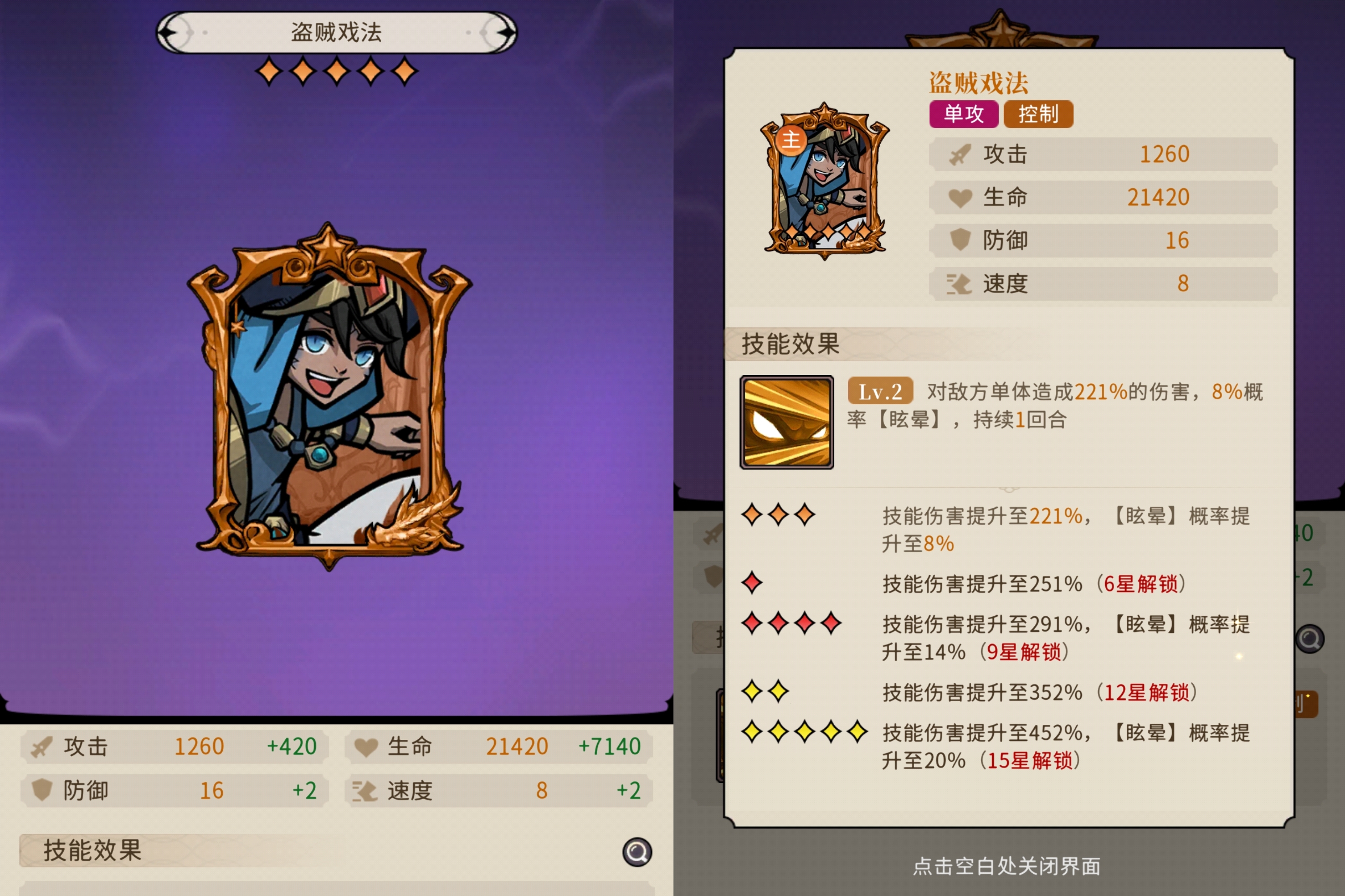
Task: Click the speed icon in popup
Action: [x=959, y=284]
